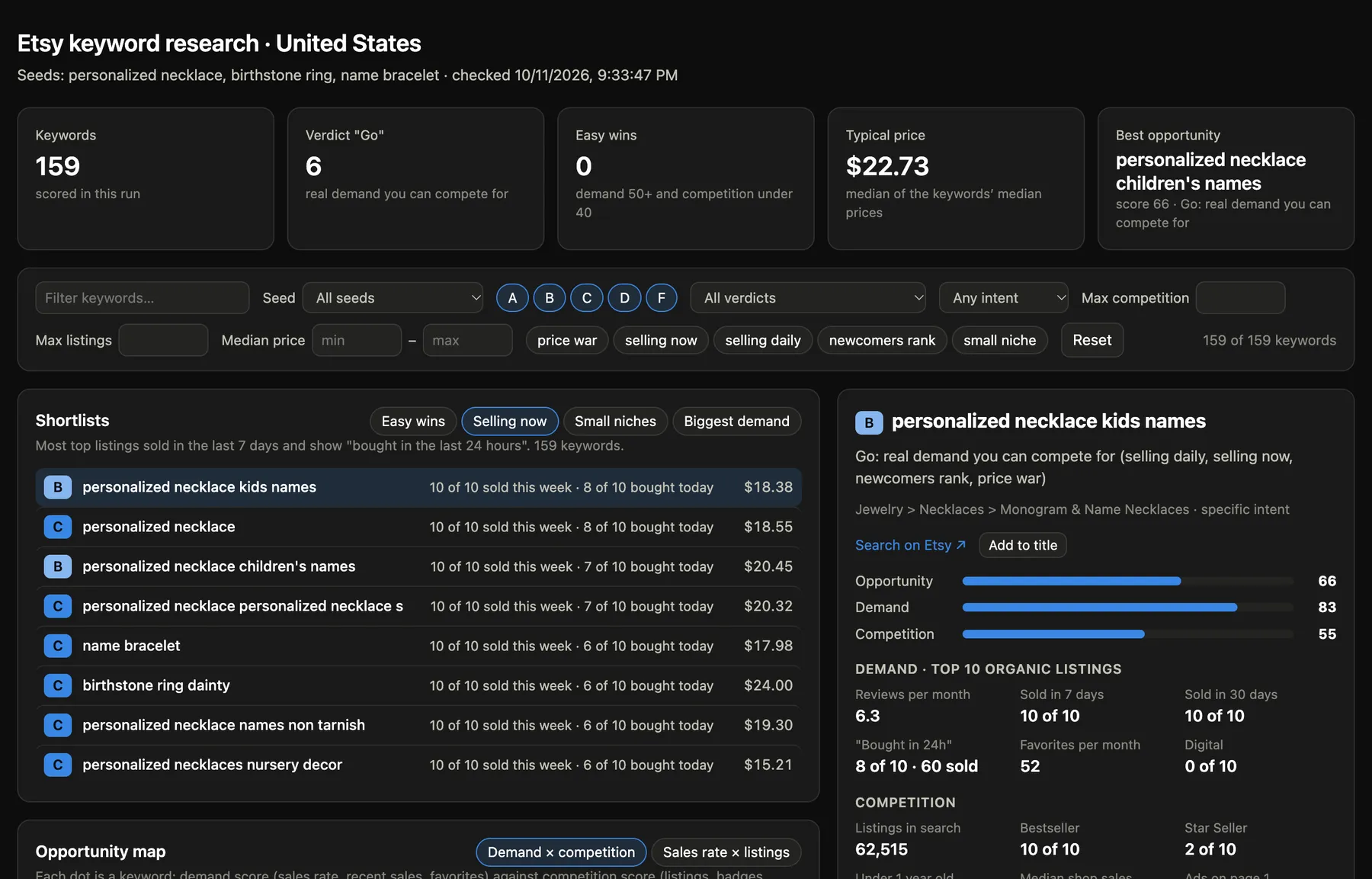Image resolution: width=1372 pixels, height=879 pixels.
Task: Toggle the selling now tag filter
Action: pos(661,340)
